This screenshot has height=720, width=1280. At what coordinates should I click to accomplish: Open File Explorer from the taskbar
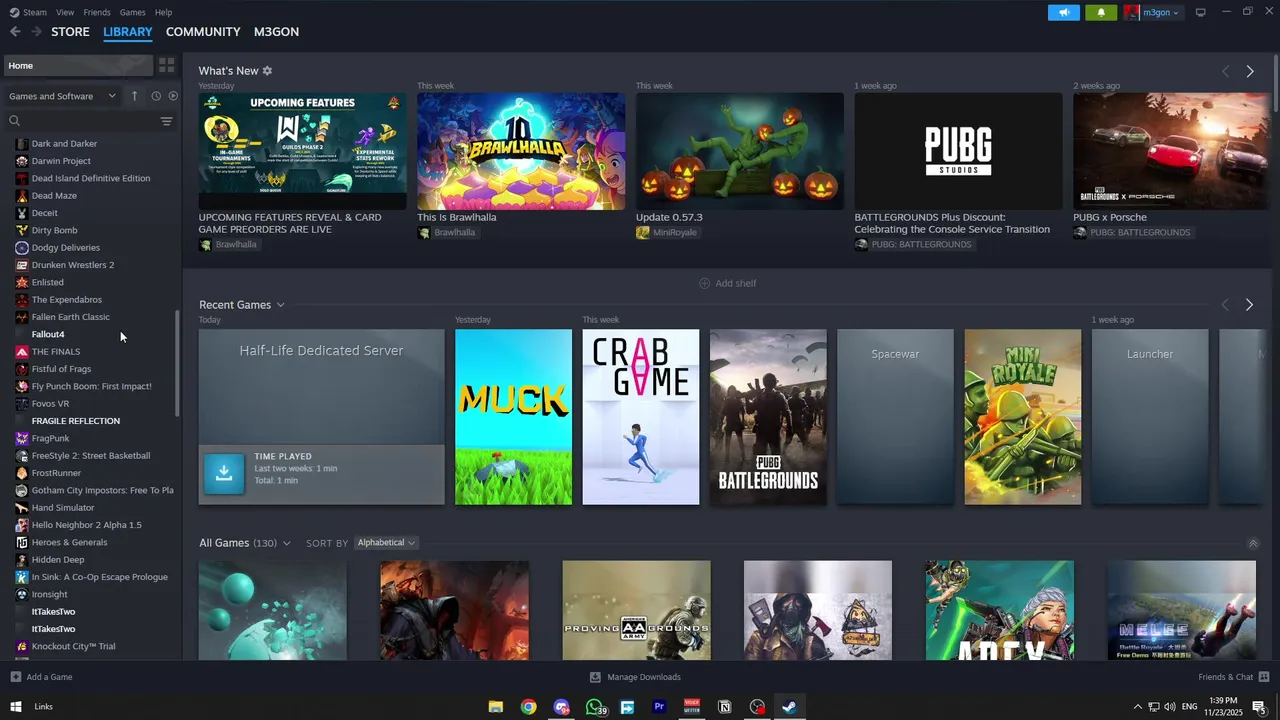495,707
